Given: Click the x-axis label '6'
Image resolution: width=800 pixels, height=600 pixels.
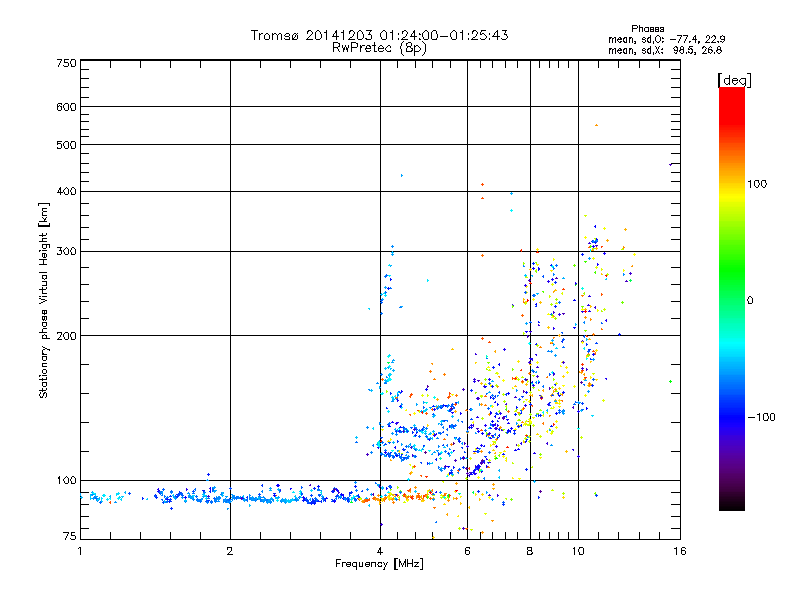Looking at the screenshot, I should pyautogui.click(x=467, y=551).
